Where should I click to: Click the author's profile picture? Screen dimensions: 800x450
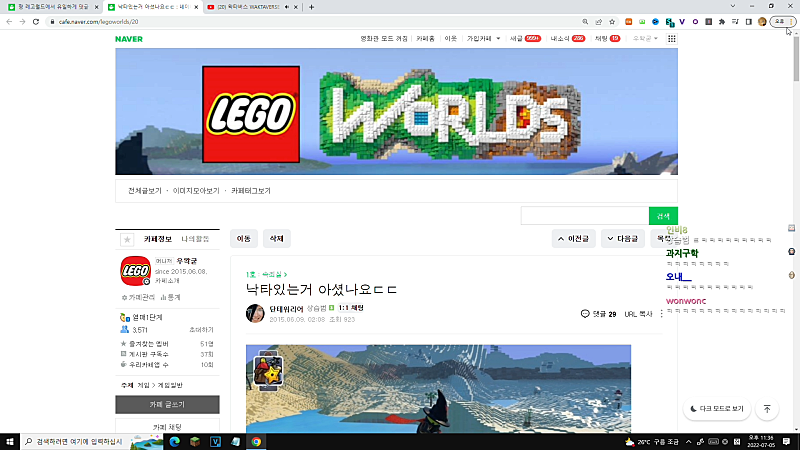255,313
